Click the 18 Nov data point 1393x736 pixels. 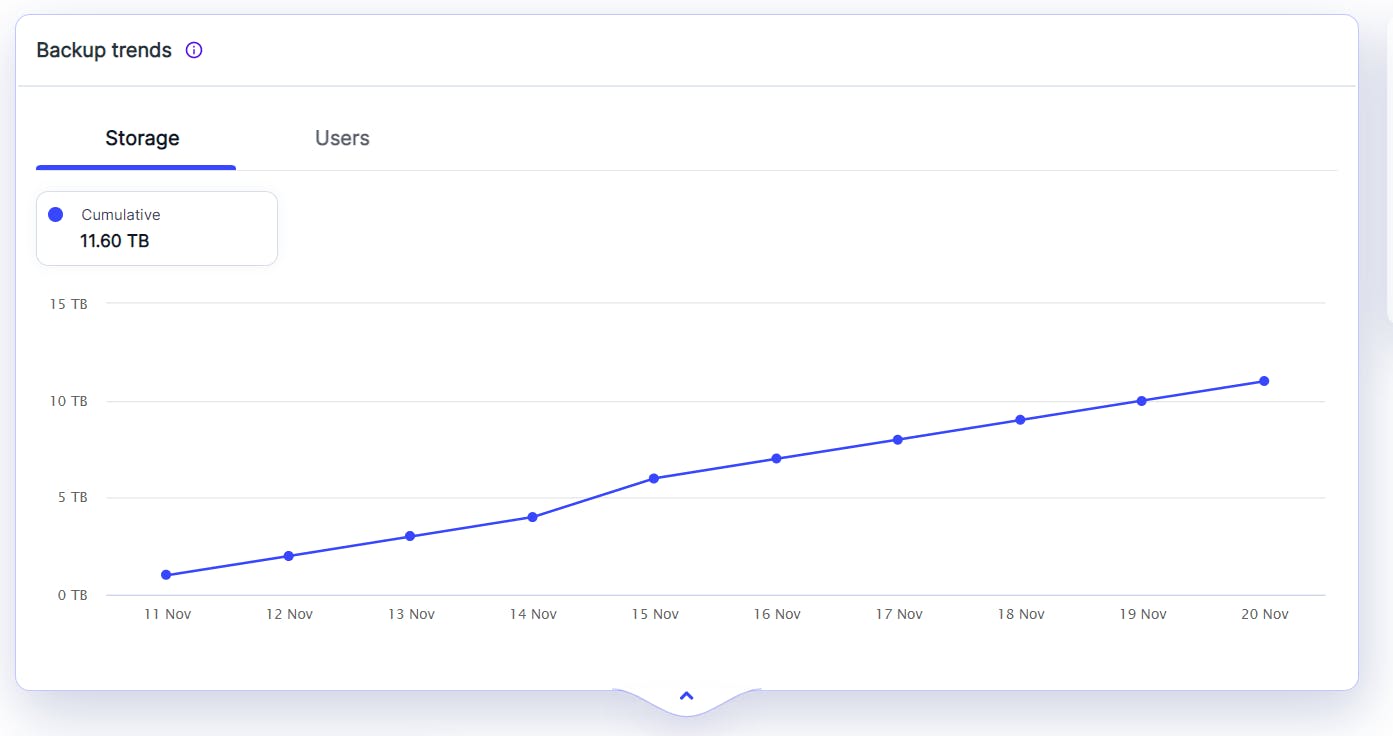click(1020, 420)
